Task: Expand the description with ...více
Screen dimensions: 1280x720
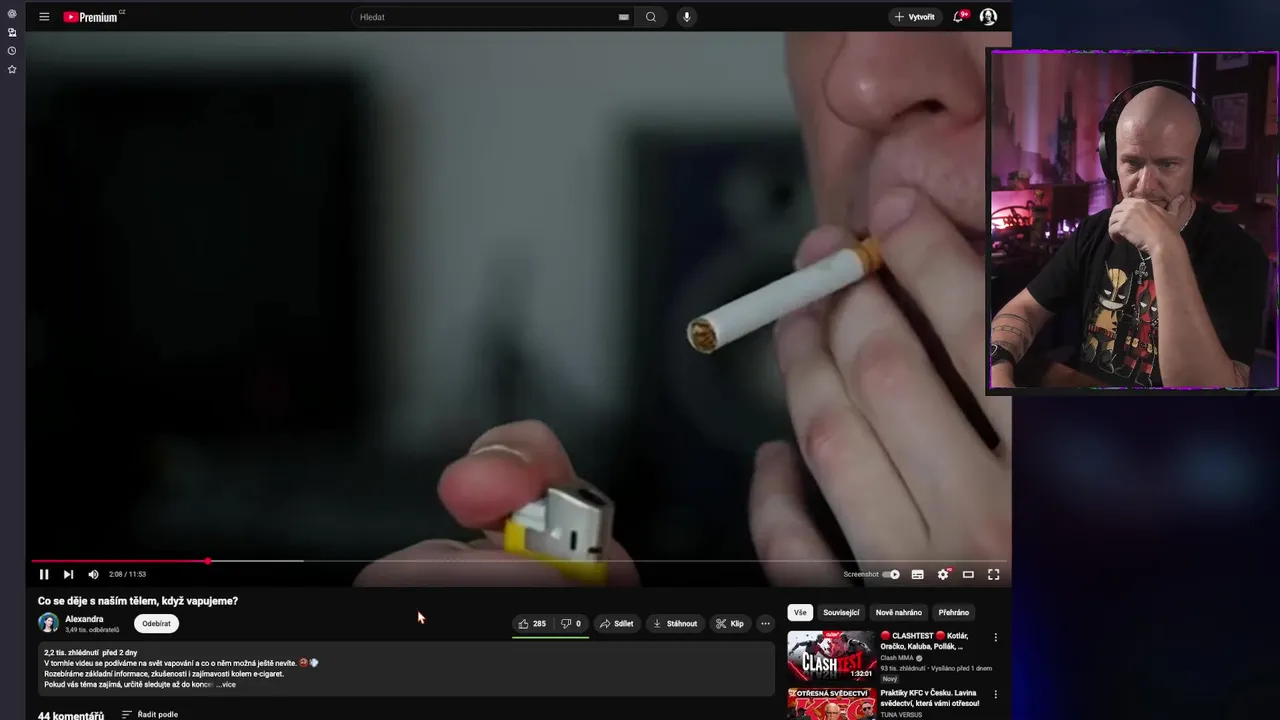Action: (x=226, y=684)
